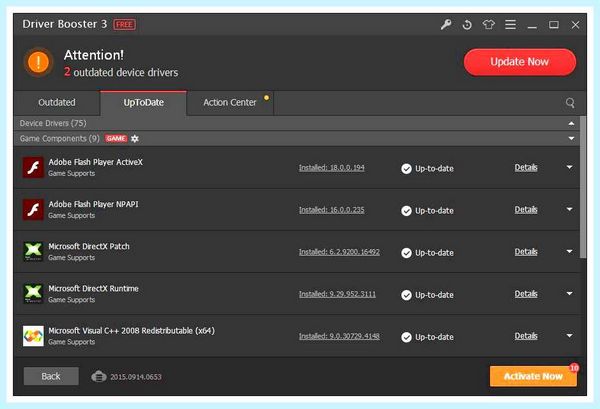This screenshot has width=600, height=409.
Task: Collapse the Game Components (9) section arrow
Action: tap(571, 139)
